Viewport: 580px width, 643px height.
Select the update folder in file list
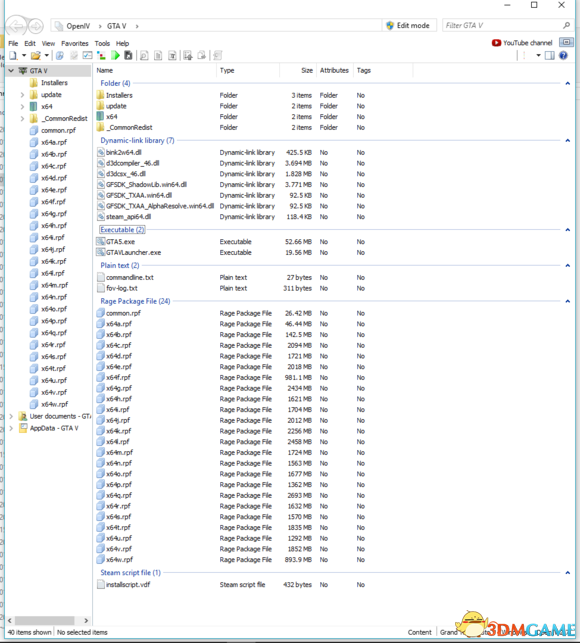point(116,106)
